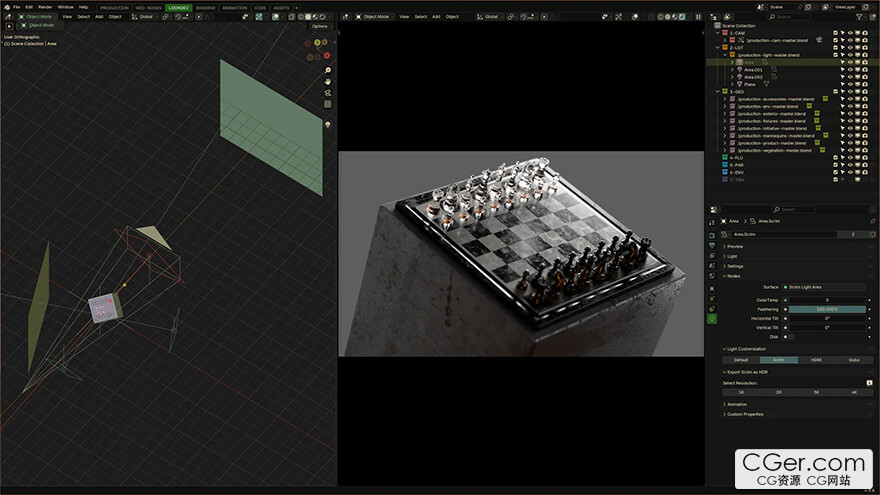Toggle exclude checkbox for 3-GEO collection
The width and height of the screenshot is (880, 495).
click(x=836, y=91)
